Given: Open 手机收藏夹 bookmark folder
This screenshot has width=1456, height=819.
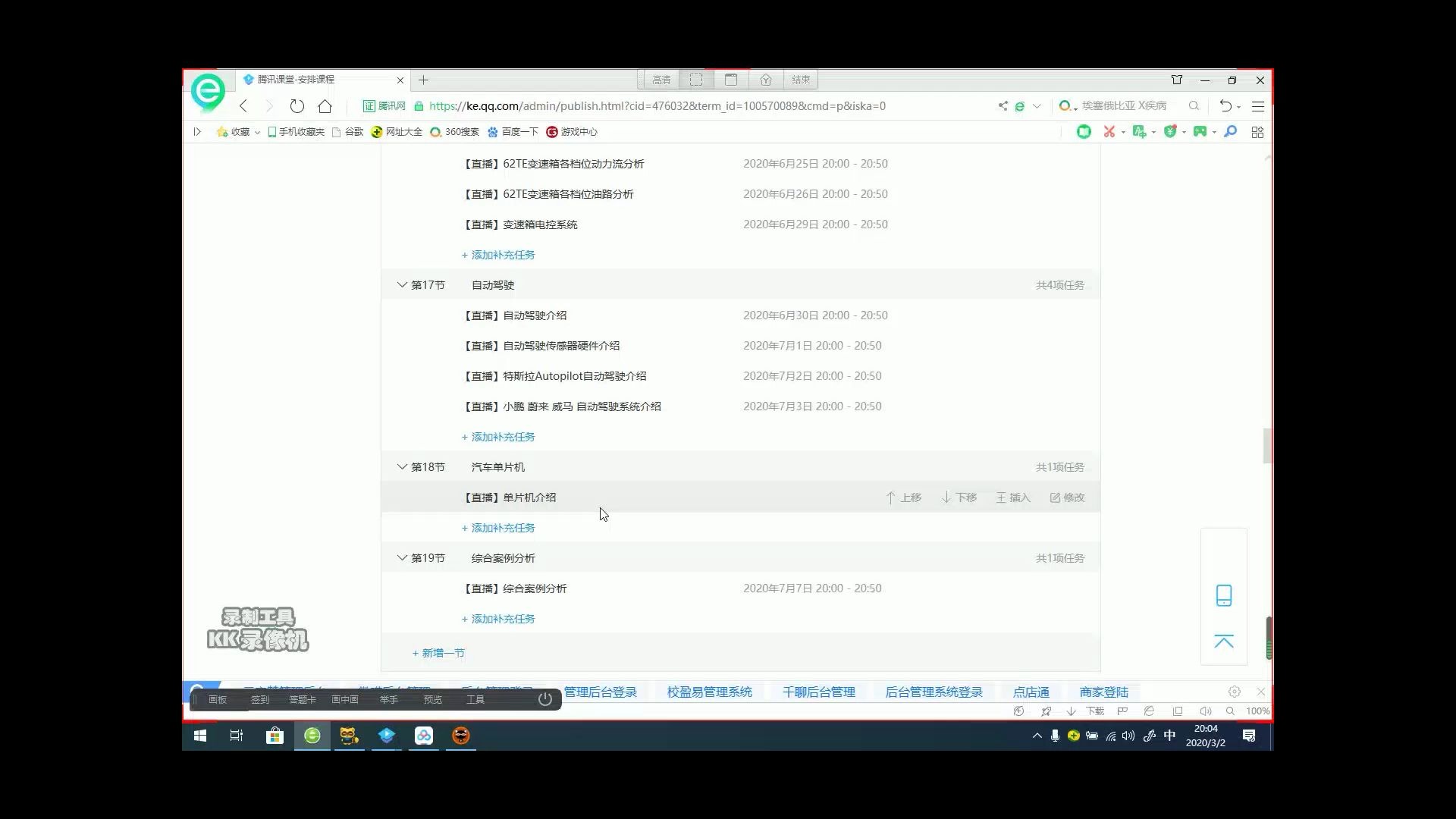Looking at the screenshot, I should click(296, 132).
